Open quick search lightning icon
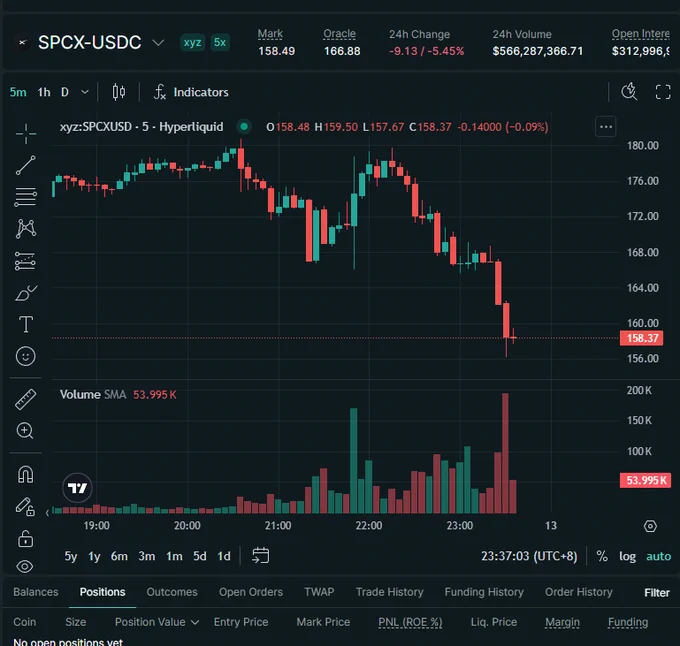The width and height of the screenshot is (680, 646). pyautogui.click(x=629, y=91)
